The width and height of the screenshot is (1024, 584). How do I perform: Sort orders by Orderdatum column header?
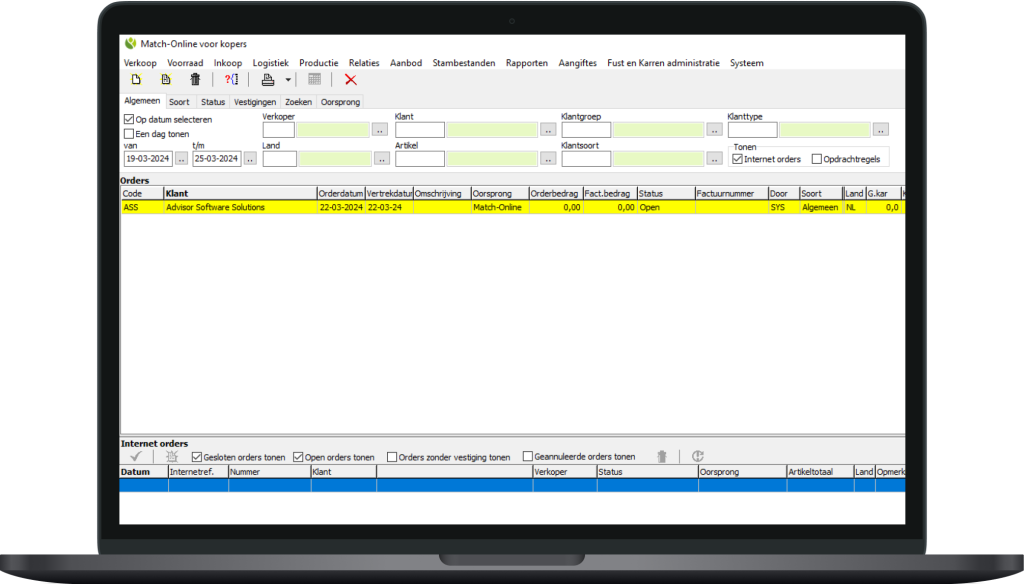(x=340, y=193)
